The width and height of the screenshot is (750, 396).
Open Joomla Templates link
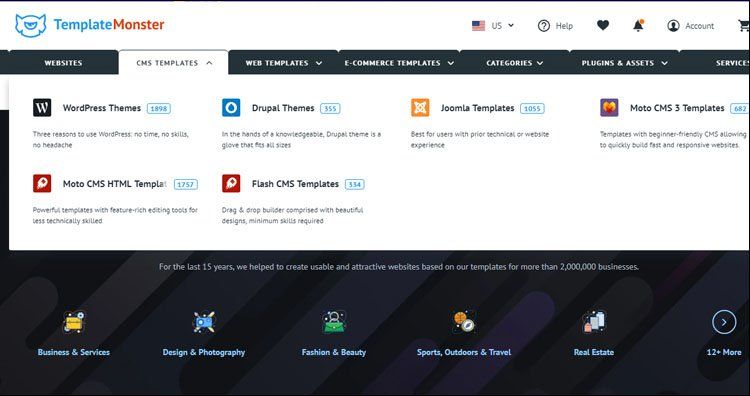[477, 108]
